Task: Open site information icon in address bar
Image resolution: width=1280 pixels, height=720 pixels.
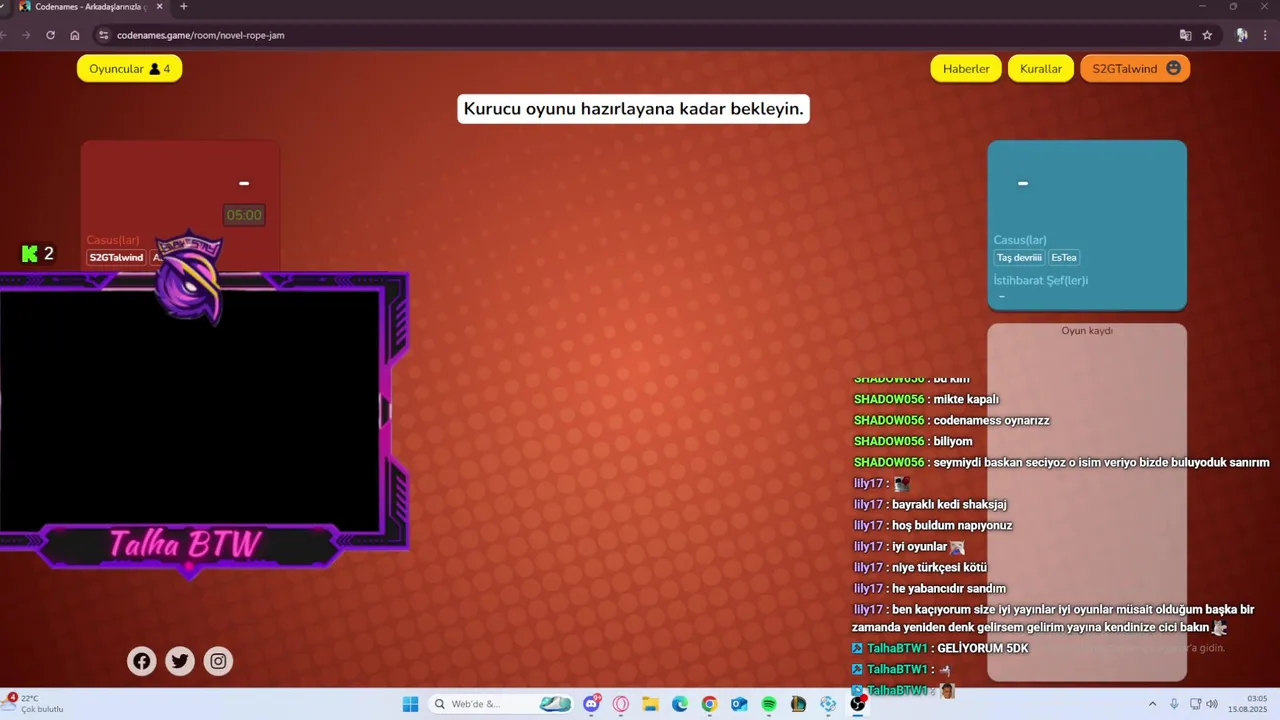Action: click(x=103, y=35)
